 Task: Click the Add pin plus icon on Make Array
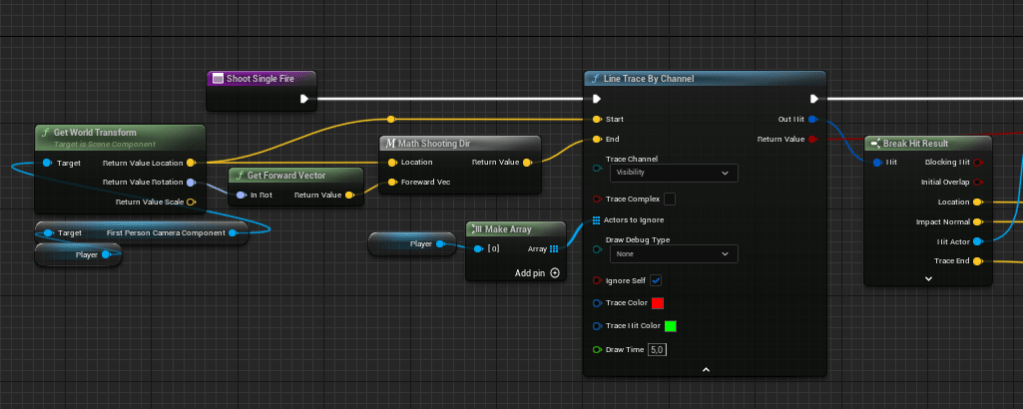pos(555,273)
